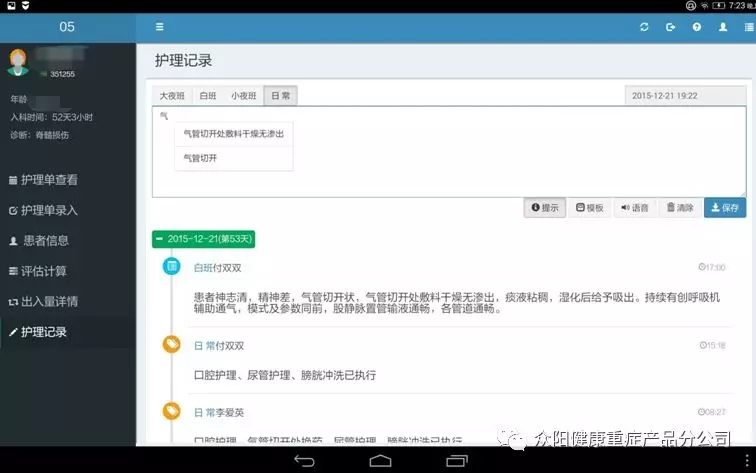Viewport: 756px width, 473px height.
Task: Click the 2015-12-21 19:22 datetime field
Action: click(x=684, y=96)
